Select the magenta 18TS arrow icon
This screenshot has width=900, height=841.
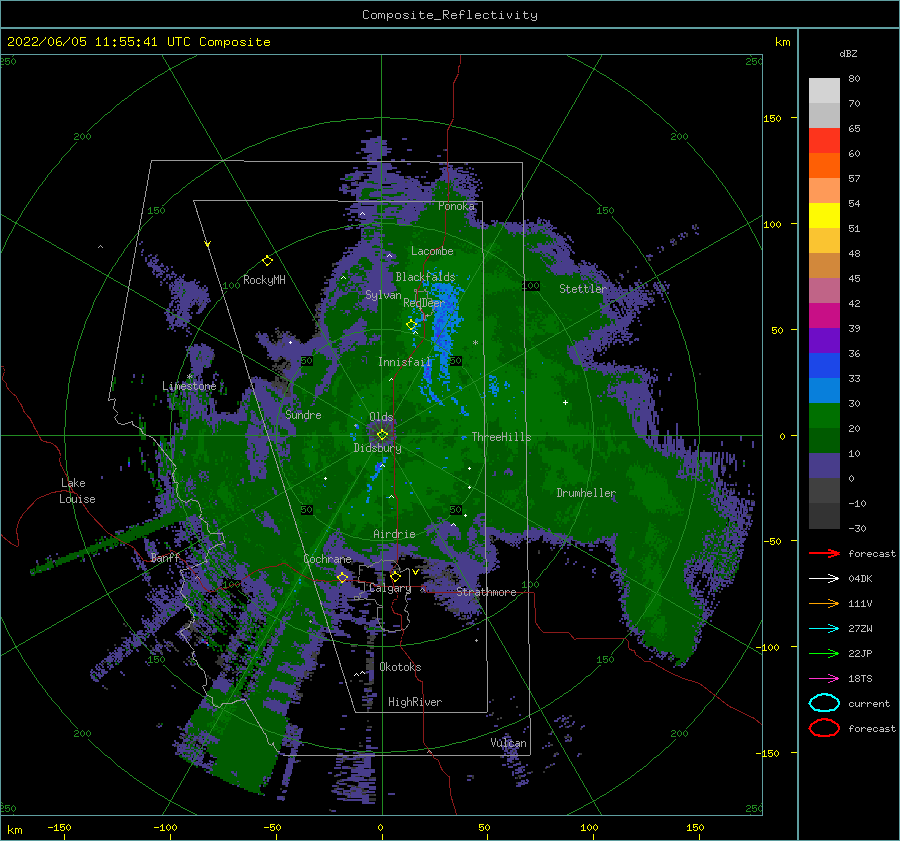(824, 678)
